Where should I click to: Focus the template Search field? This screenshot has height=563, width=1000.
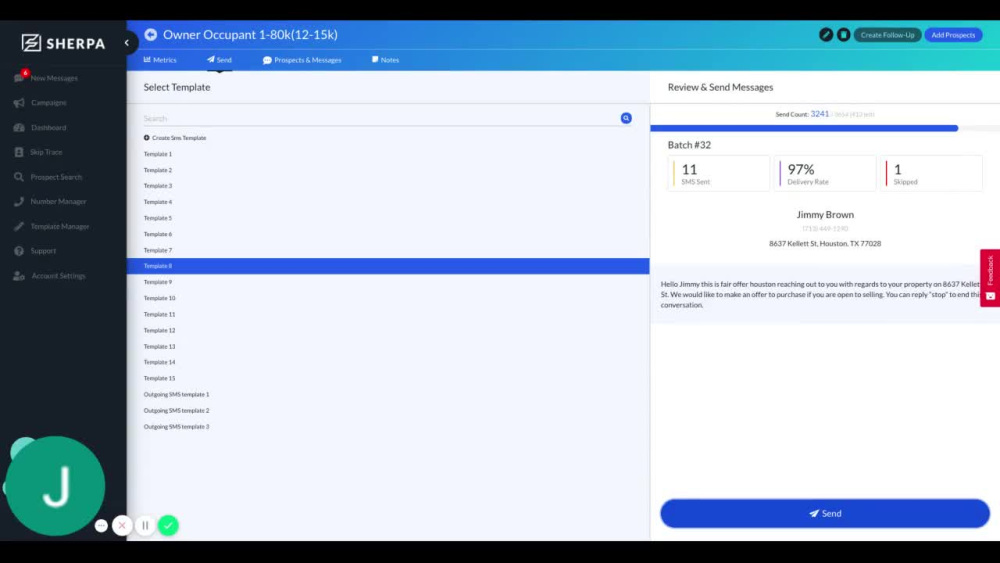380,119
